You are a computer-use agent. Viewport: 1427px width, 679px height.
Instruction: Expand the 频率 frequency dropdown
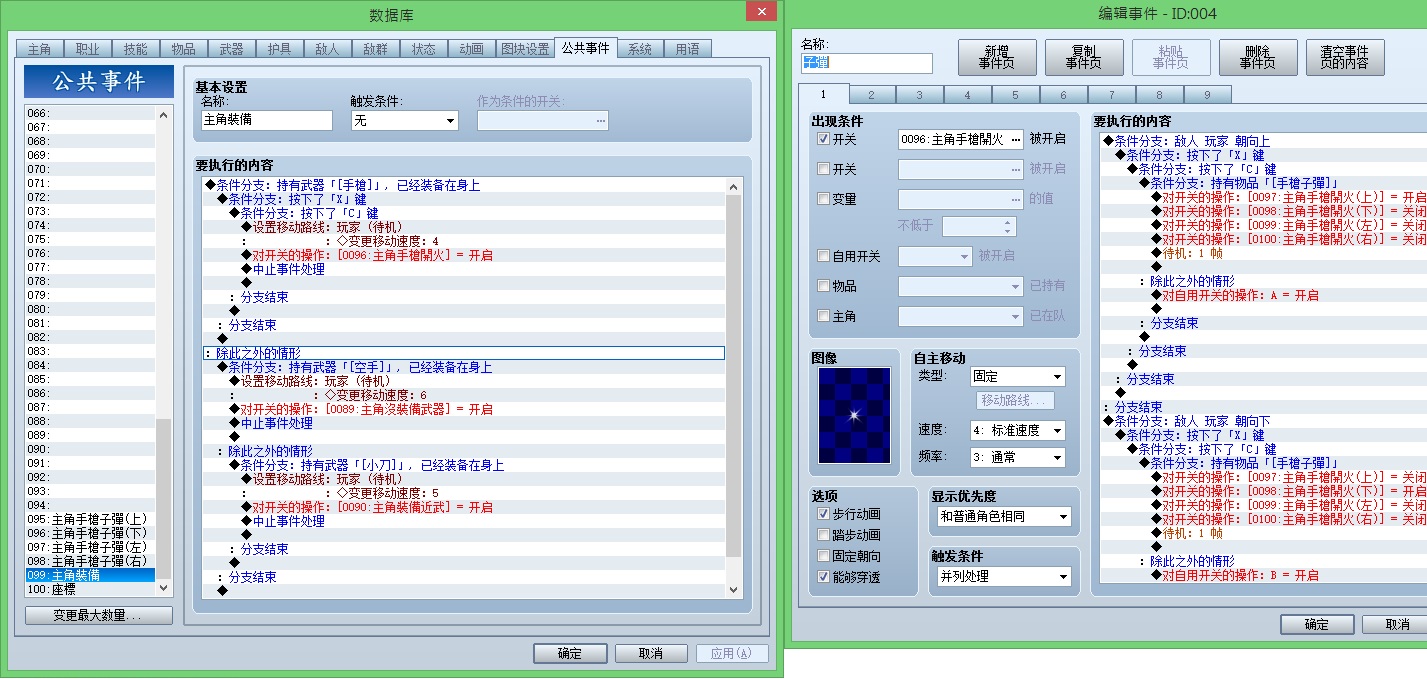click(1018, 457)
